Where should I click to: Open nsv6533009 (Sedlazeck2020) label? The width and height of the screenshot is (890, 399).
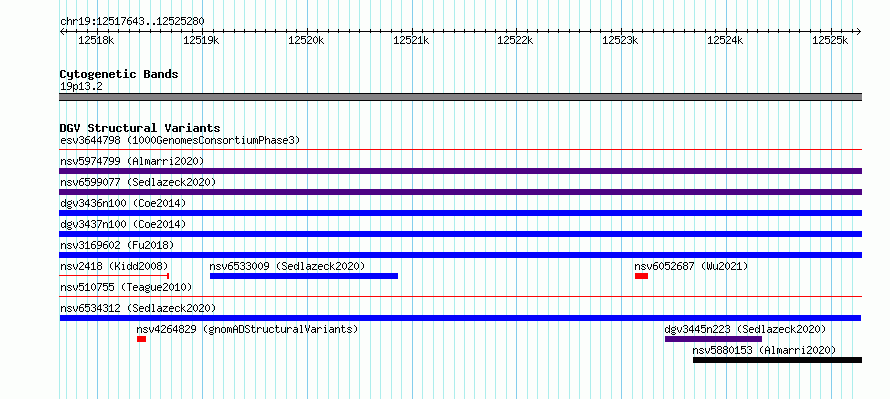click(287, 266)
